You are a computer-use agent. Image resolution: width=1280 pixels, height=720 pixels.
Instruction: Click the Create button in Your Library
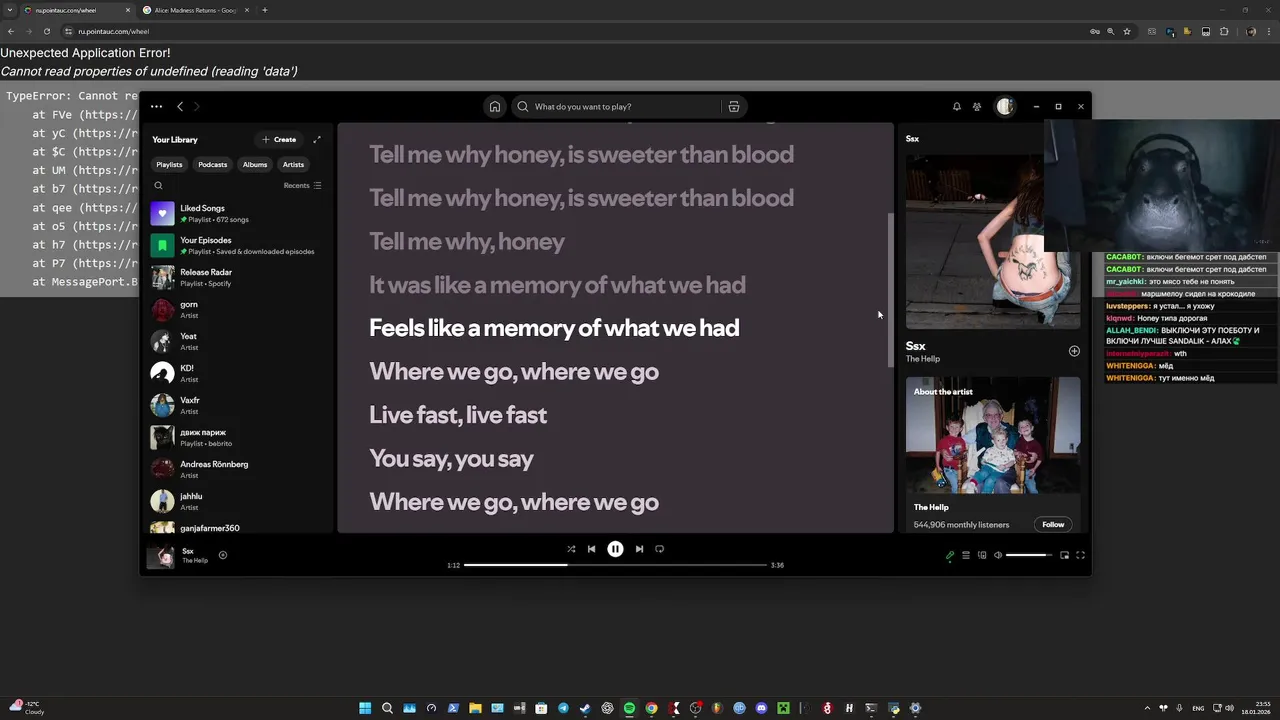[279, 140]
